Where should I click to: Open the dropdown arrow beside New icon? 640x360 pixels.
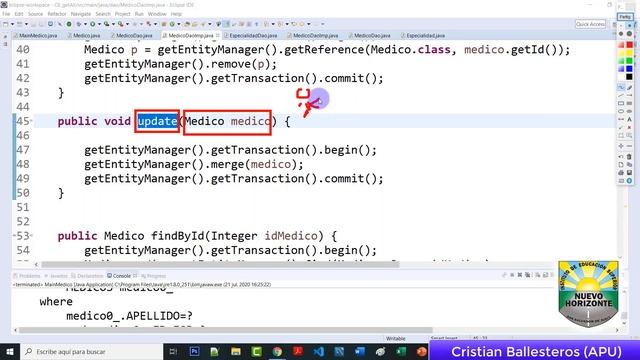pos(12,24)
